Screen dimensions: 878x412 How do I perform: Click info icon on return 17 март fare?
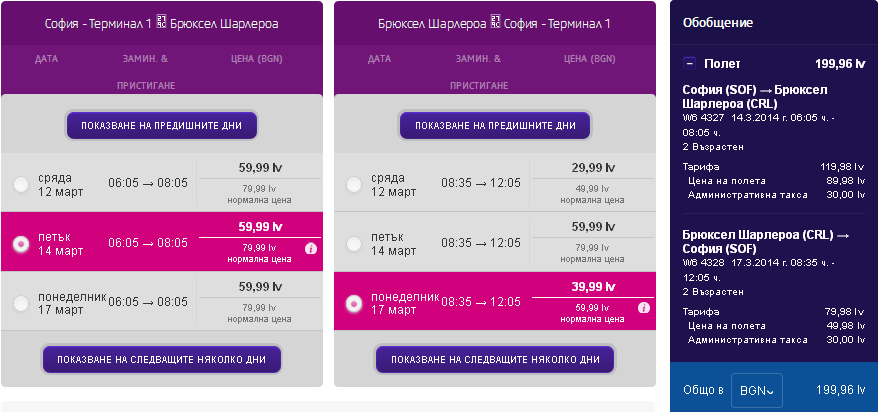[643, 307]
